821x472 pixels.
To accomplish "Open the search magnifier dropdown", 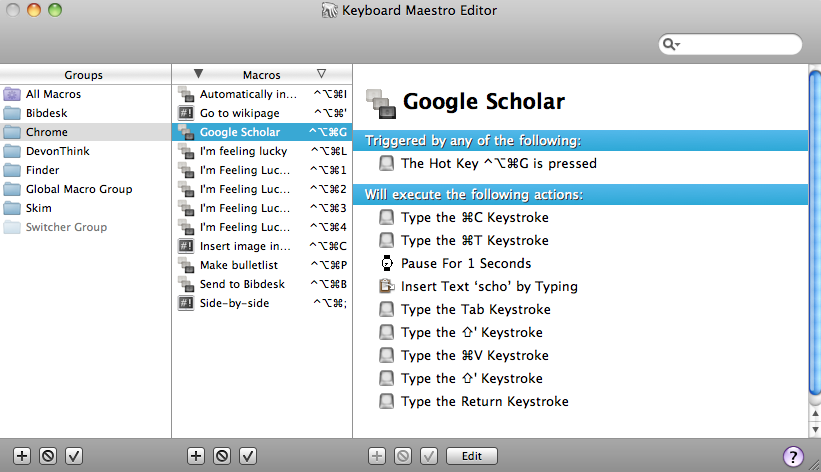I will click(x=671, y=44).
